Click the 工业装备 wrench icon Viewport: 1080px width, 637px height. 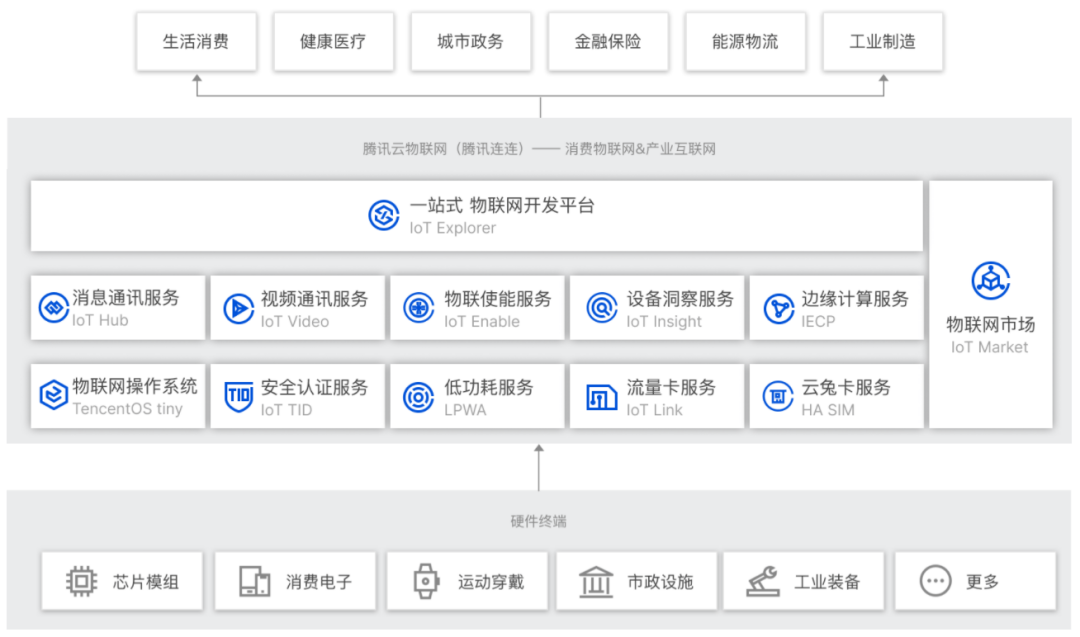tap(764, 581)
